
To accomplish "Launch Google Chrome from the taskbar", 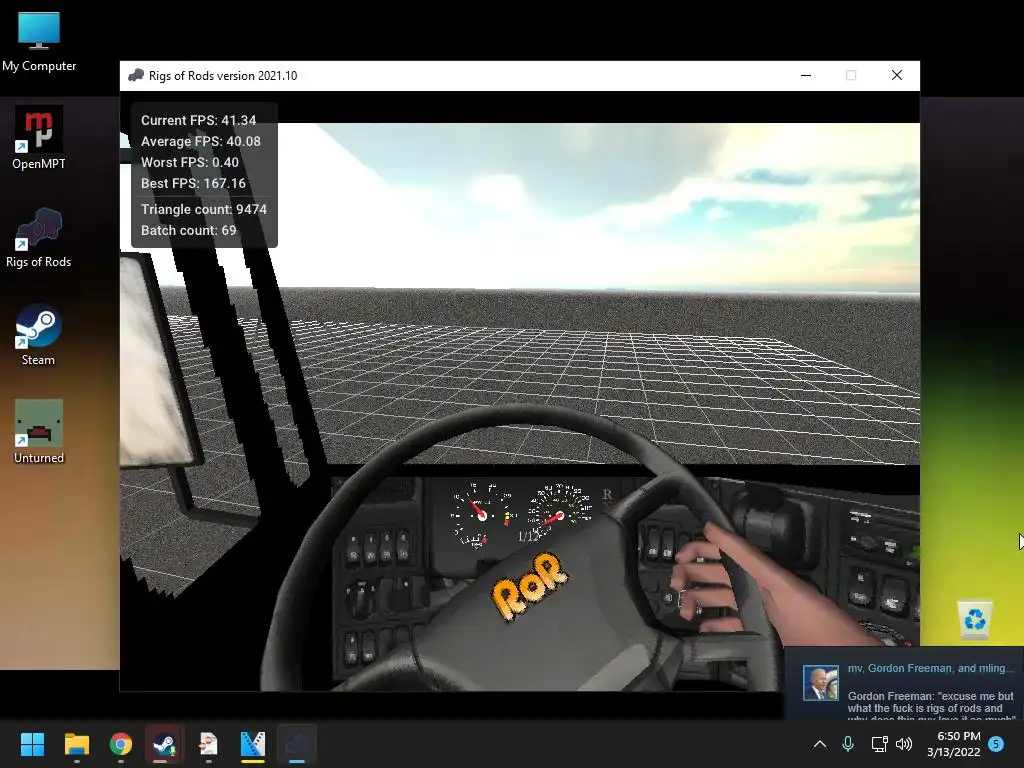I will pos(121,744).
